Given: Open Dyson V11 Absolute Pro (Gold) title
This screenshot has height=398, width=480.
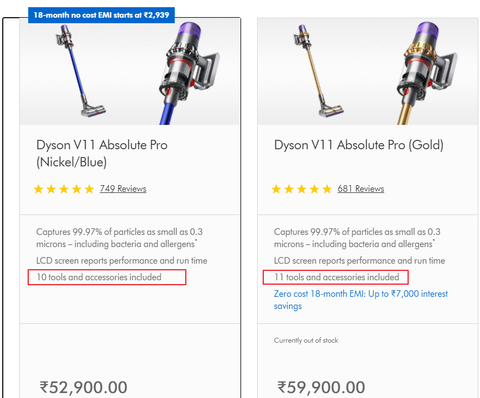Looking at the screenshot, I should (359, 145).
